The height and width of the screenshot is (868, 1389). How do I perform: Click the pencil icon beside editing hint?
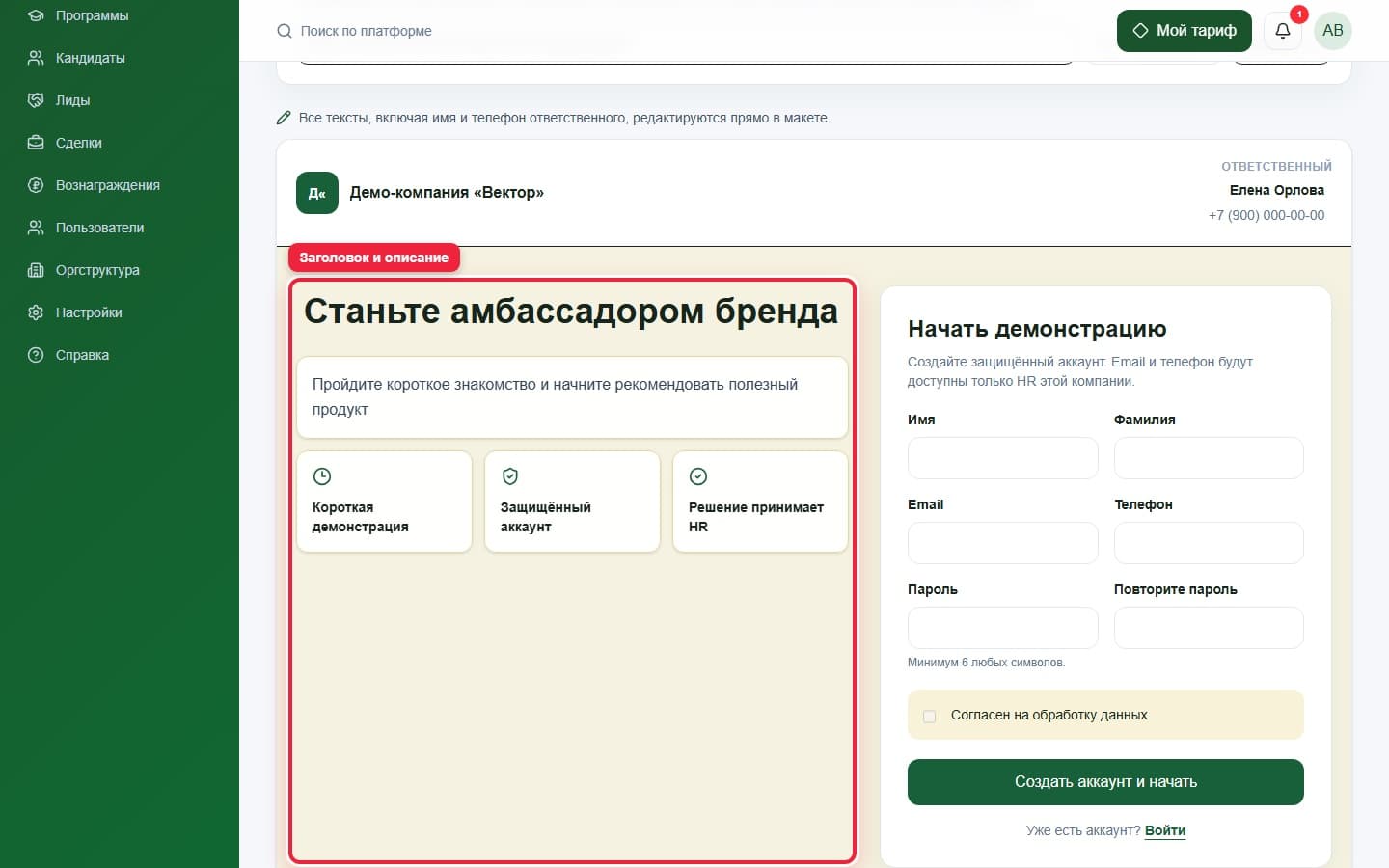[x=284, y=118]
